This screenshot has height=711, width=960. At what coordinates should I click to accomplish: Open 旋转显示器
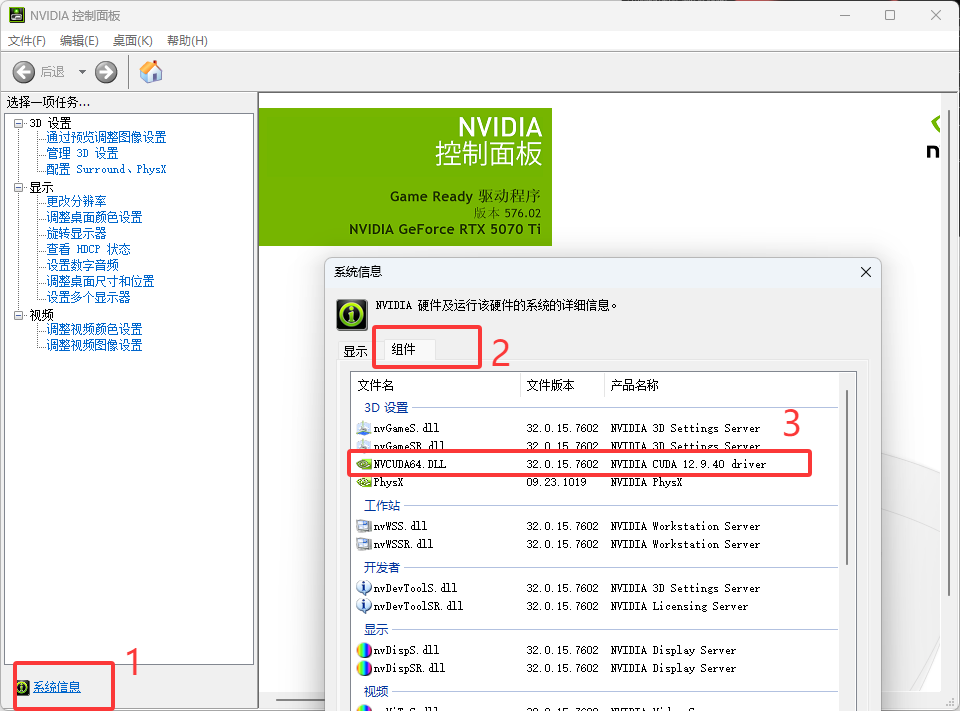tap(76, 233)
